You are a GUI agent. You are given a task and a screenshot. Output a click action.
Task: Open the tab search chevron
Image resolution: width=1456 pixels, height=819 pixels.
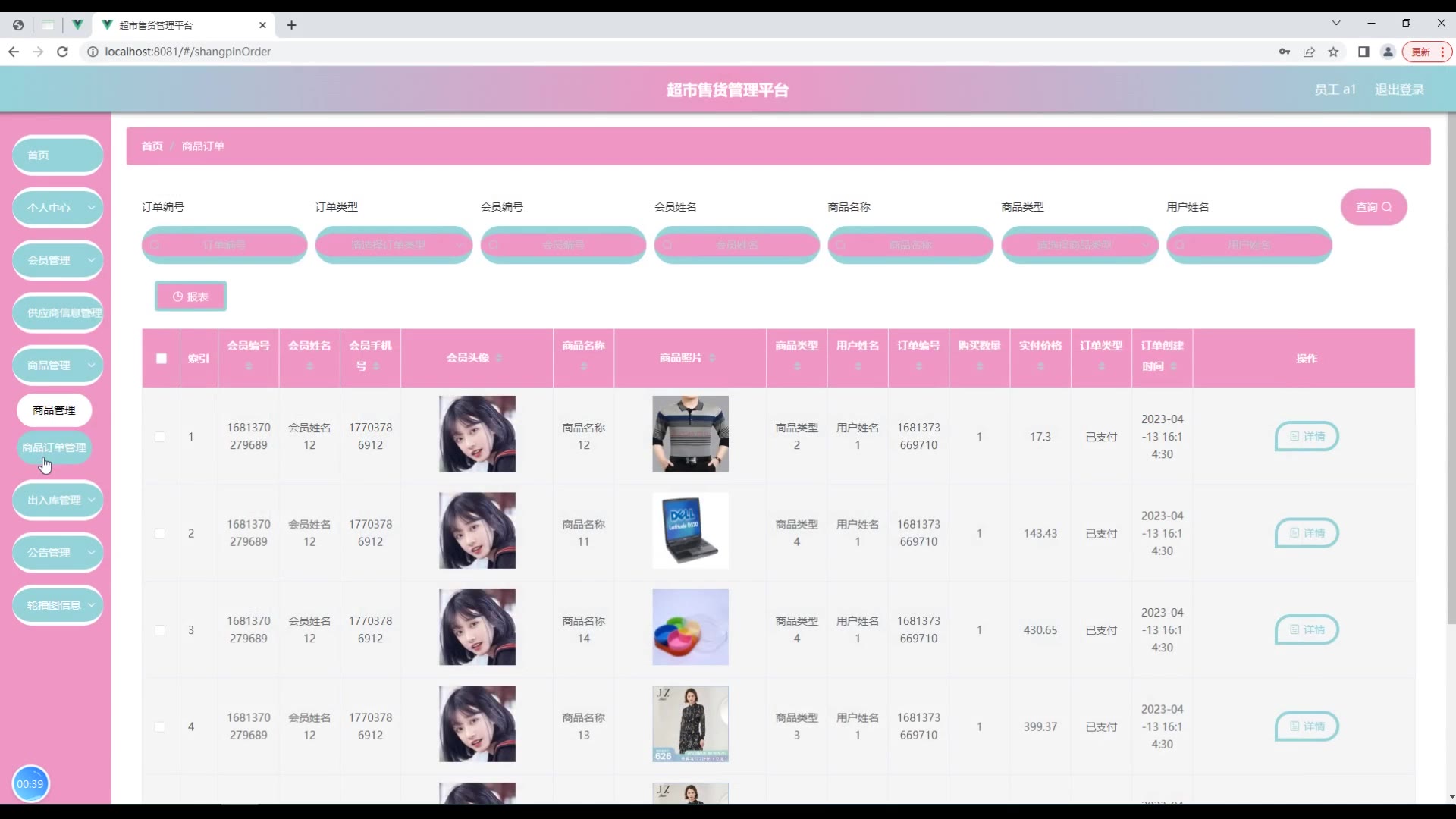click(1336, 23)
